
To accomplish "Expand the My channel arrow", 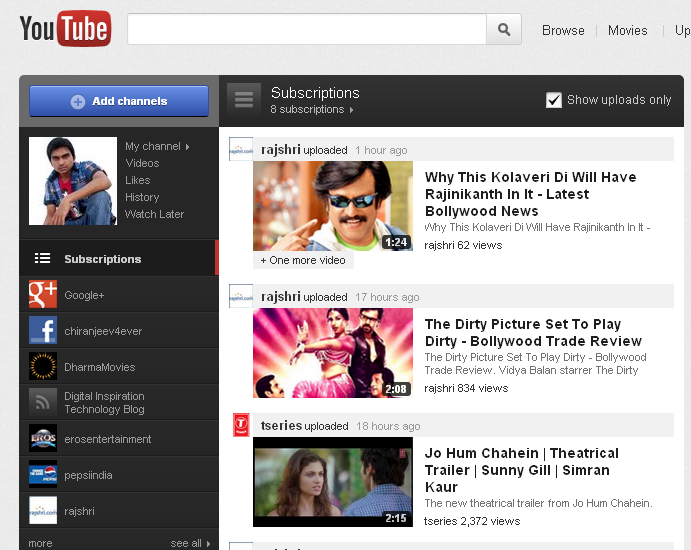I will (187, 147).
